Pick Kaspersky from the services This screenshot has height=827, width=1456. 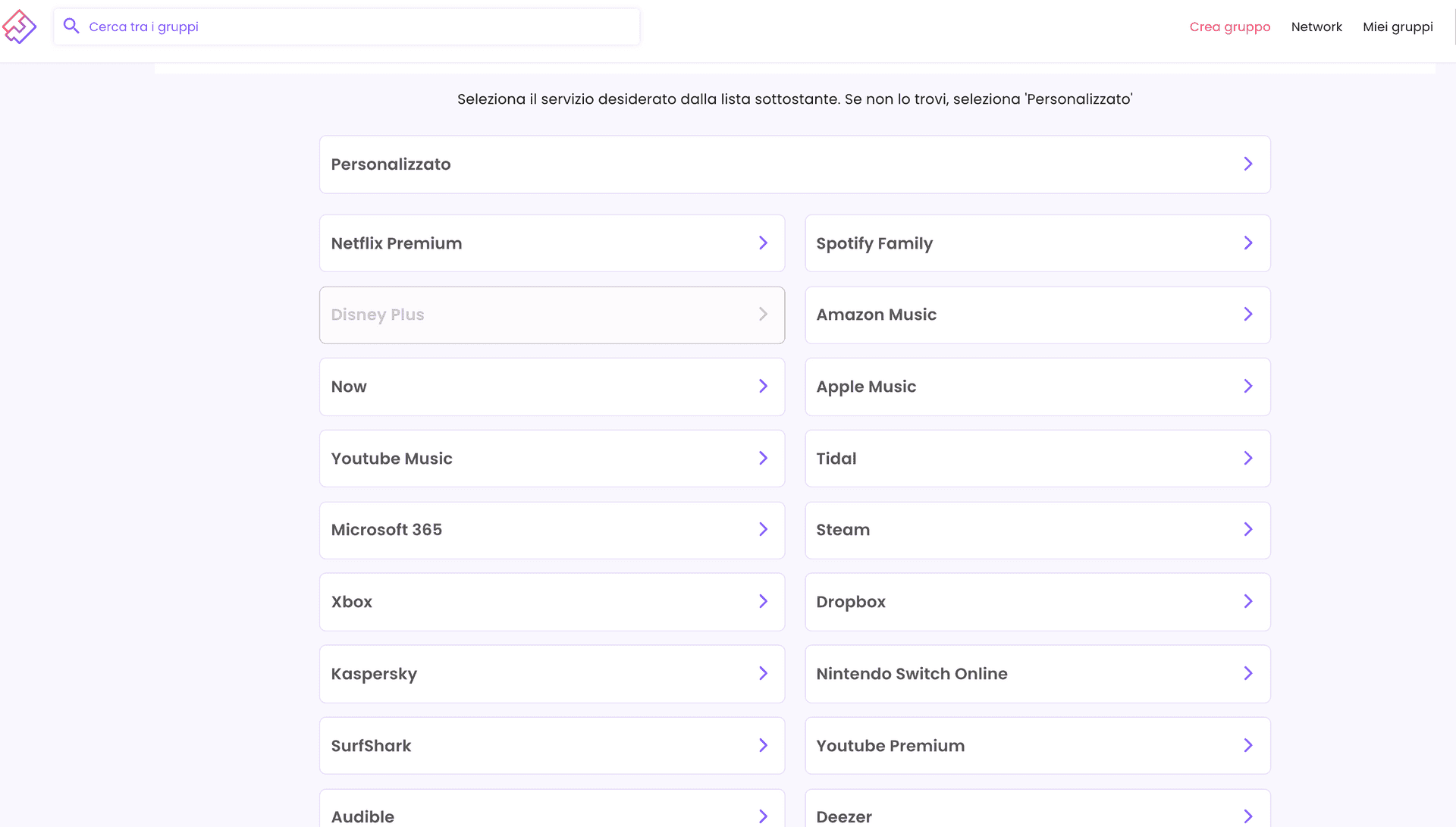click(x=552, y=674)
